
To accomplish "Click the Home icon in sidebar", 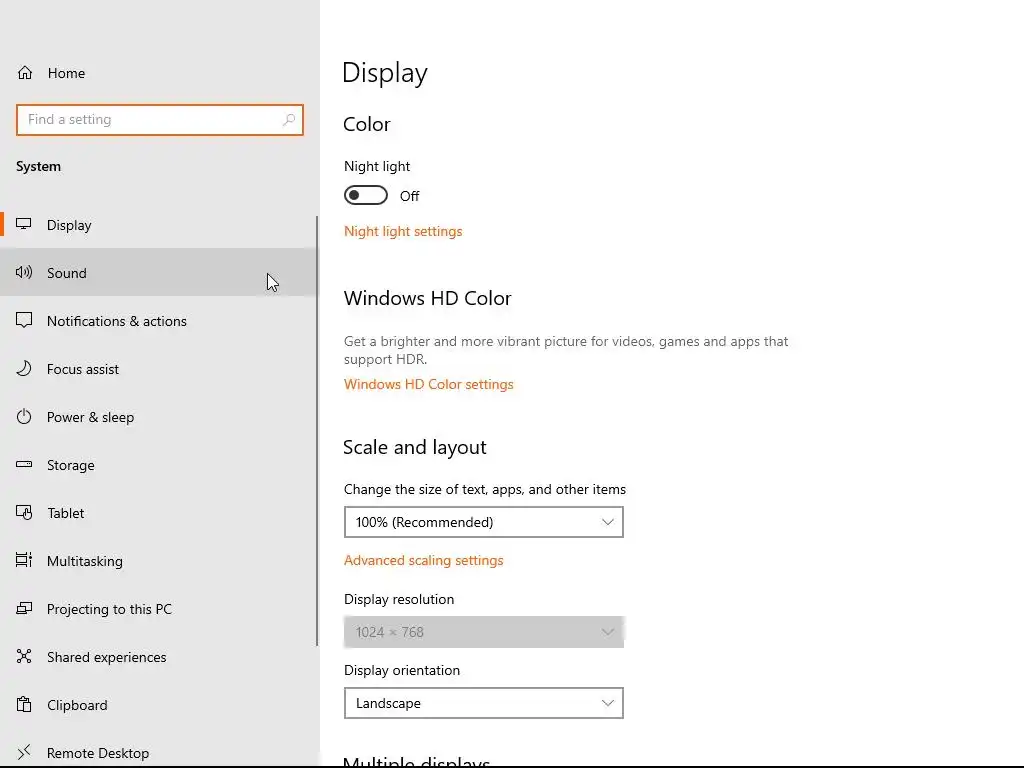I will 25,73.
